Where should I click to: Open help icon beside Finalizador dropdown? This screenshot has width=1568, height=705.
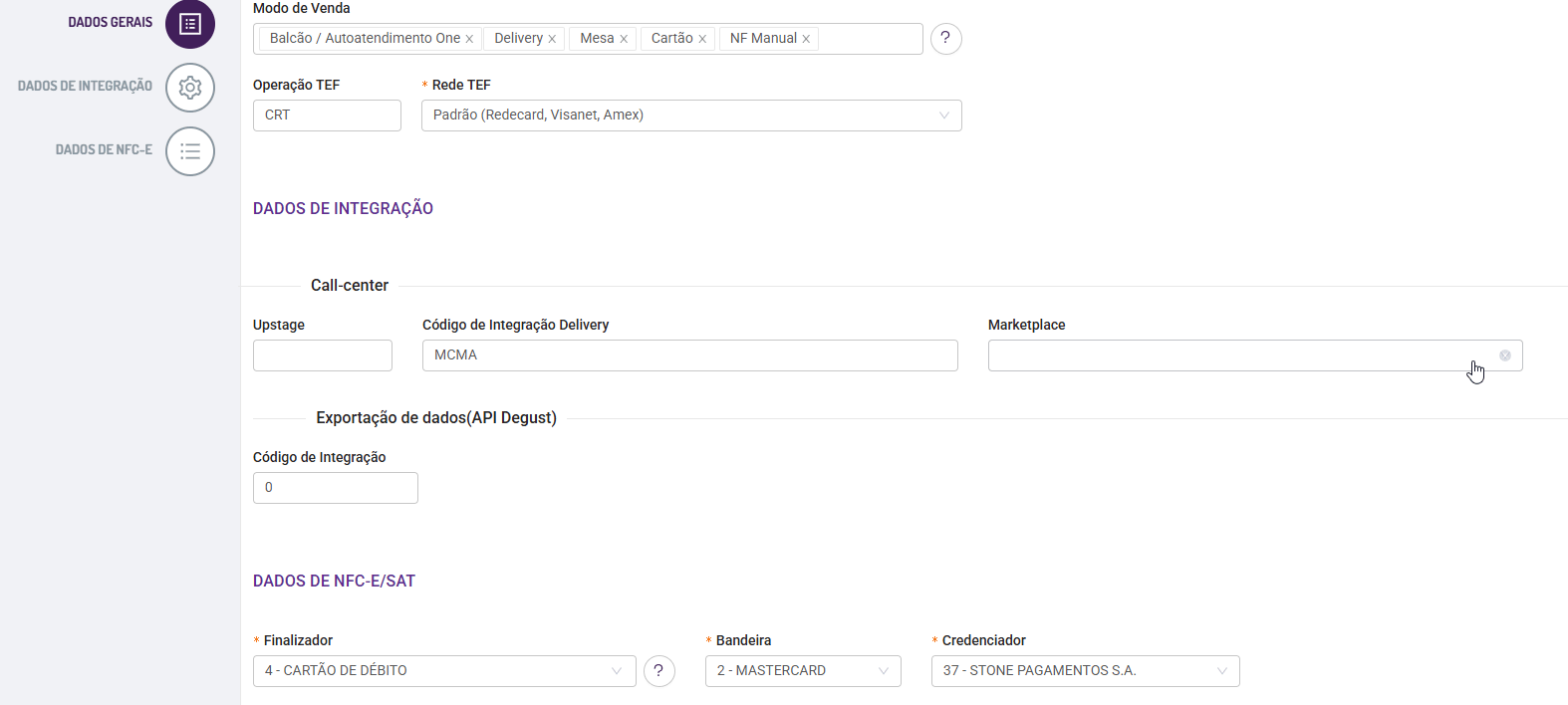(658, 671)
